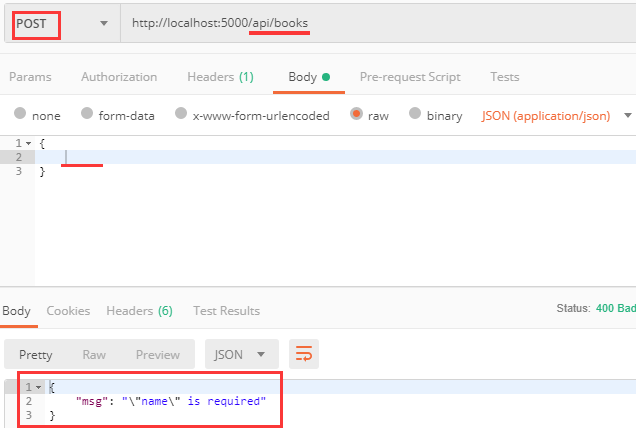Click line 2 of the request body editor
636x428 pixels.
(335, 157)
